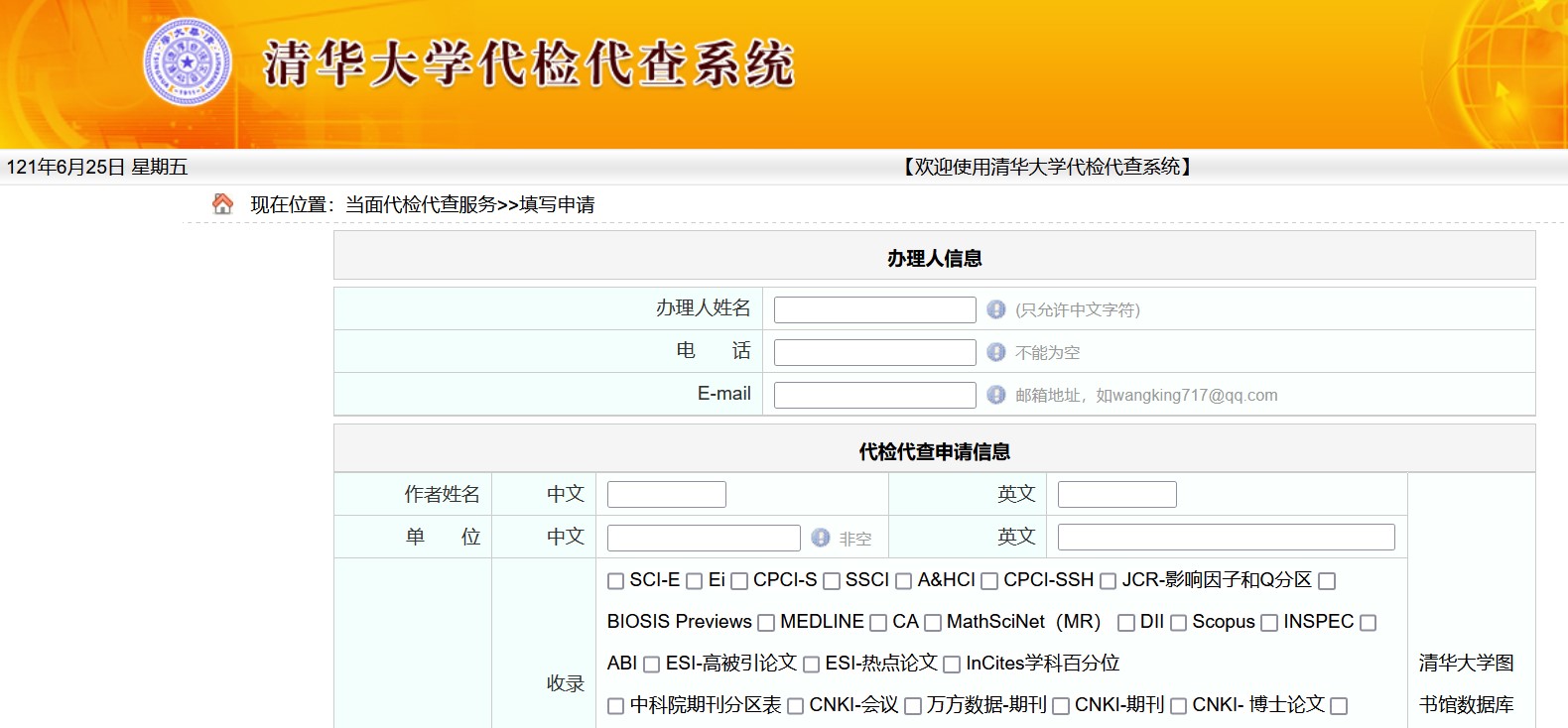Click the info icon beside the E-mail hint
The width and height of the screenshot is (1568, 728).
(x=996, y=395)
